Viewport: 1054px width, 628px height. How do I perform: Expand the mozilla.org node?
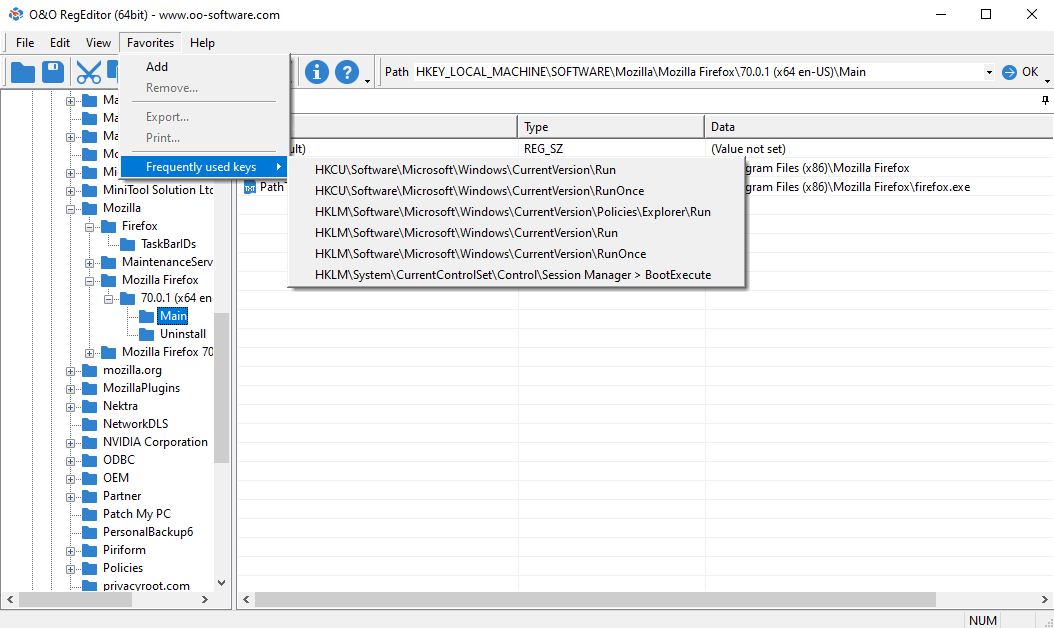pos(71,371)
